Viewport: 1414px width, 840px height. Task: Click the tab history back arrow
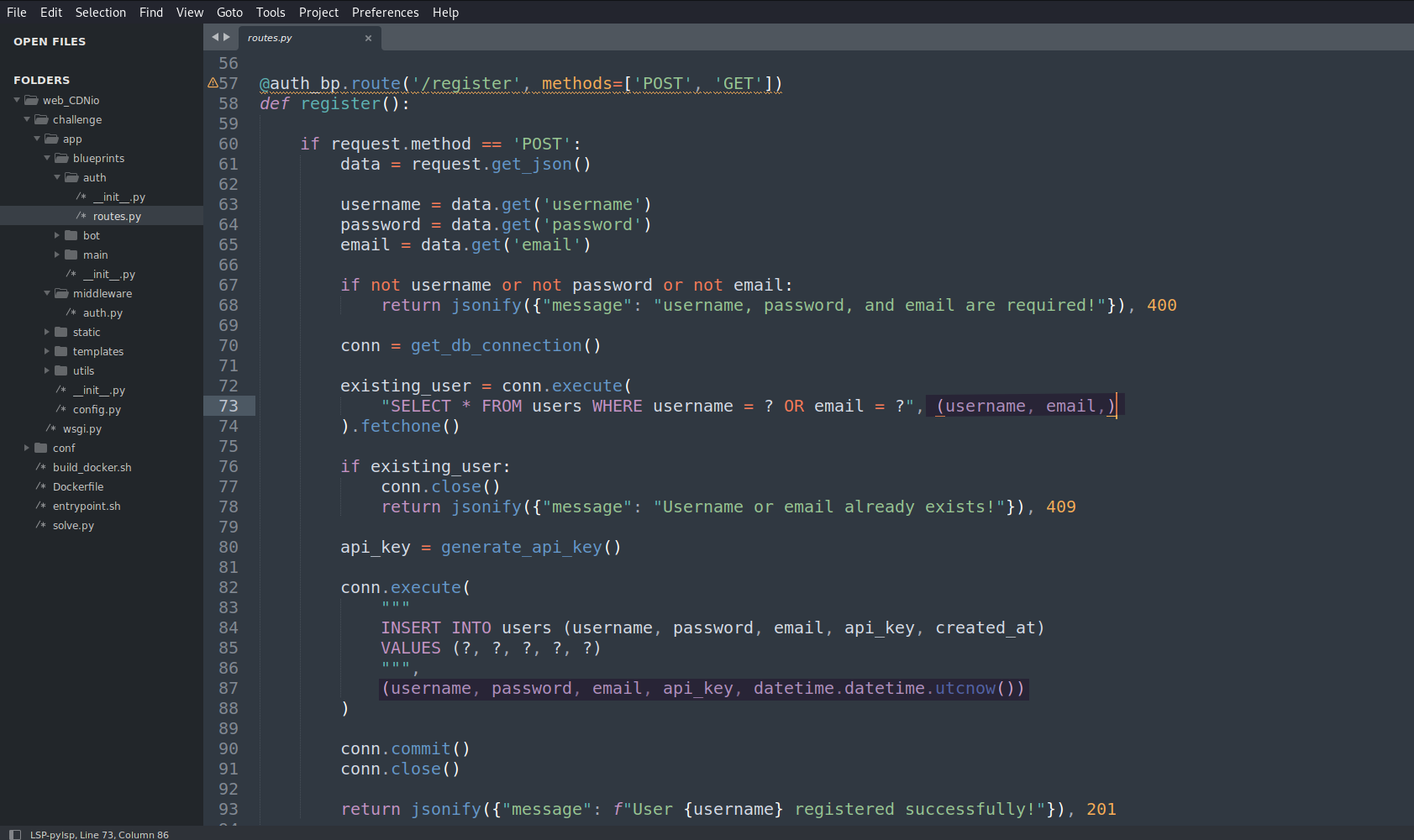[x=215, y=37]
